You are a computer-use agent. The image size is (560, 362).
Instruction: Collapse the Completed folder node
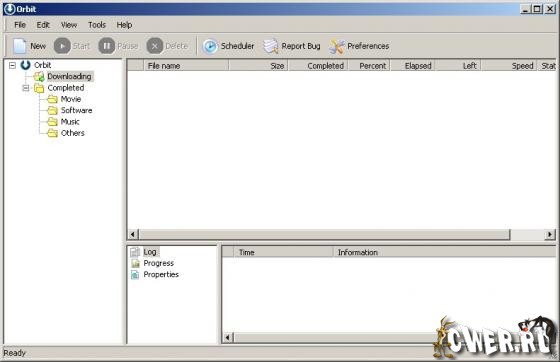click(x=26, y=88)
